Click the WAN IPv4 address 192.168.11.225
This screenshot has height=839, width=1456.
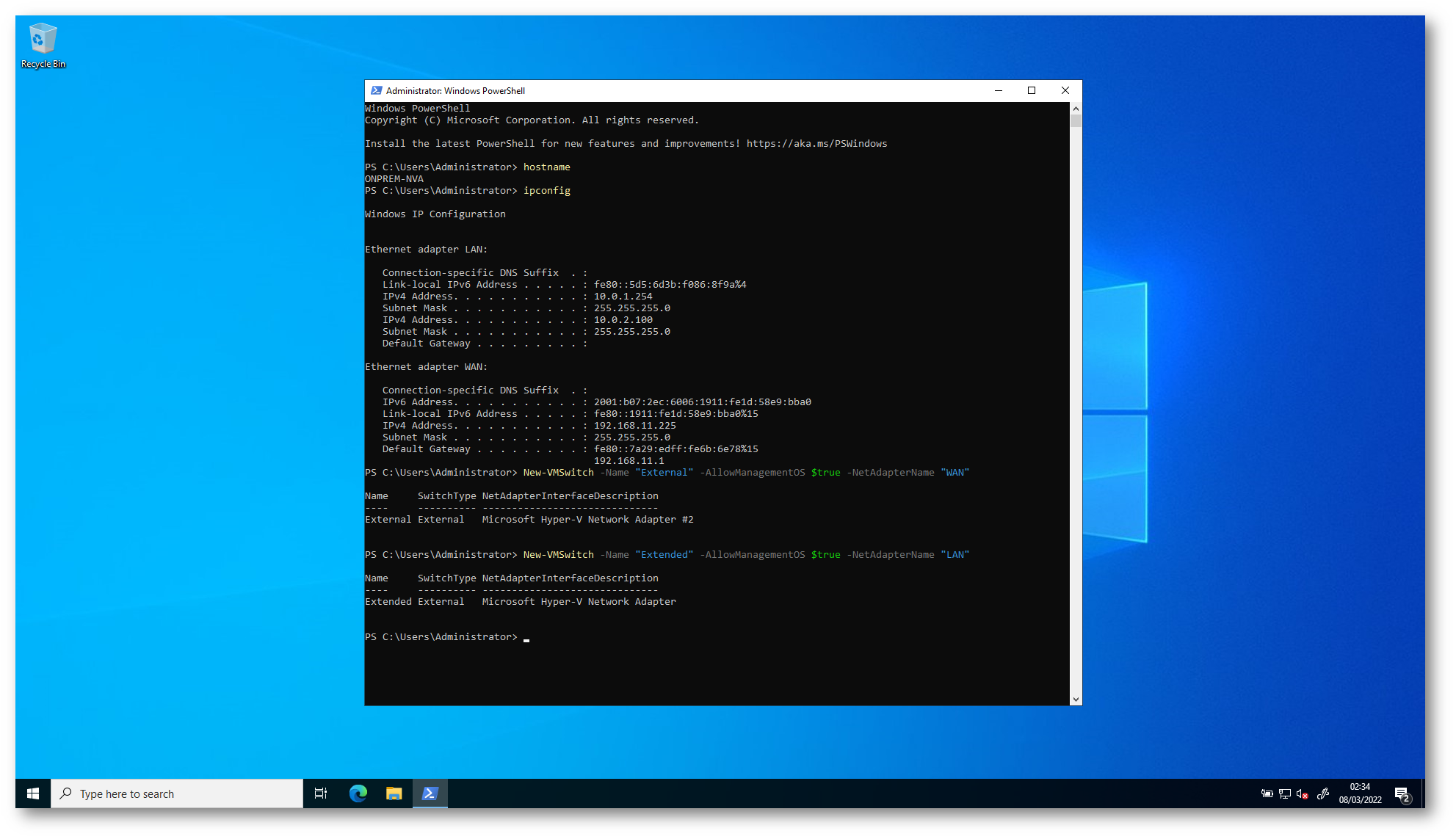click(635, 426)
